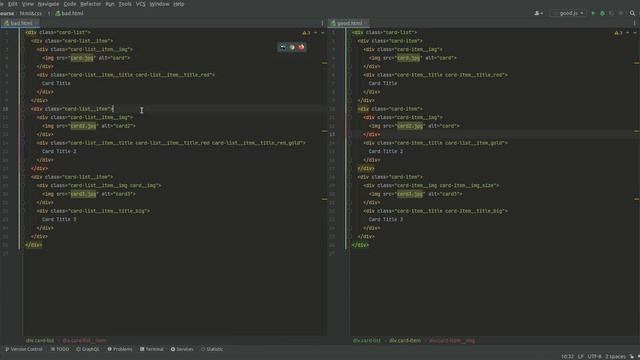The height and width of the screenshot is (360, 640).
Task: Click card.jpg image source in left editor
Action: (82, 58)
